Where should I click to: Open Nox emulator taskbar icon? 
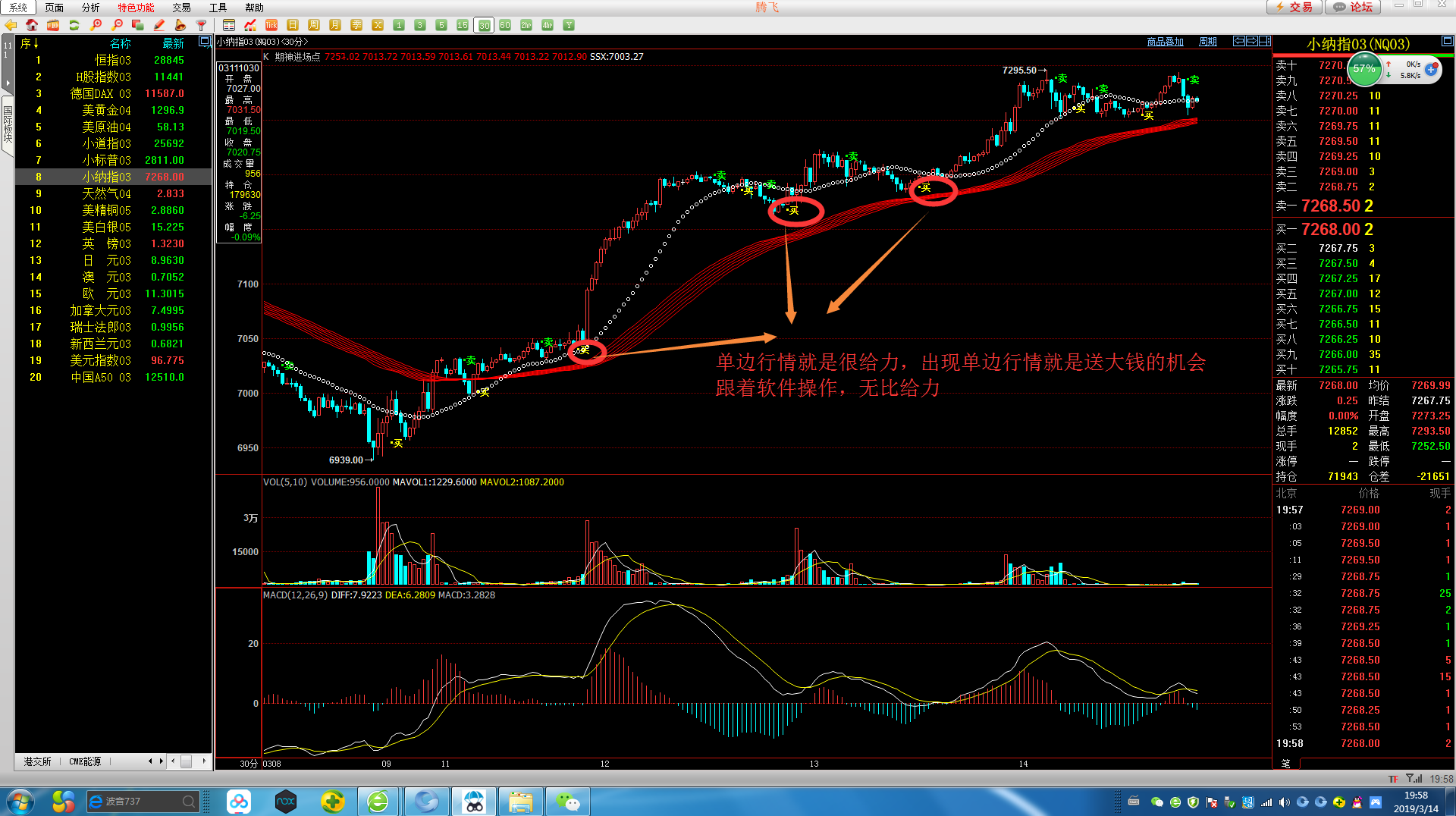click(286, 801)
